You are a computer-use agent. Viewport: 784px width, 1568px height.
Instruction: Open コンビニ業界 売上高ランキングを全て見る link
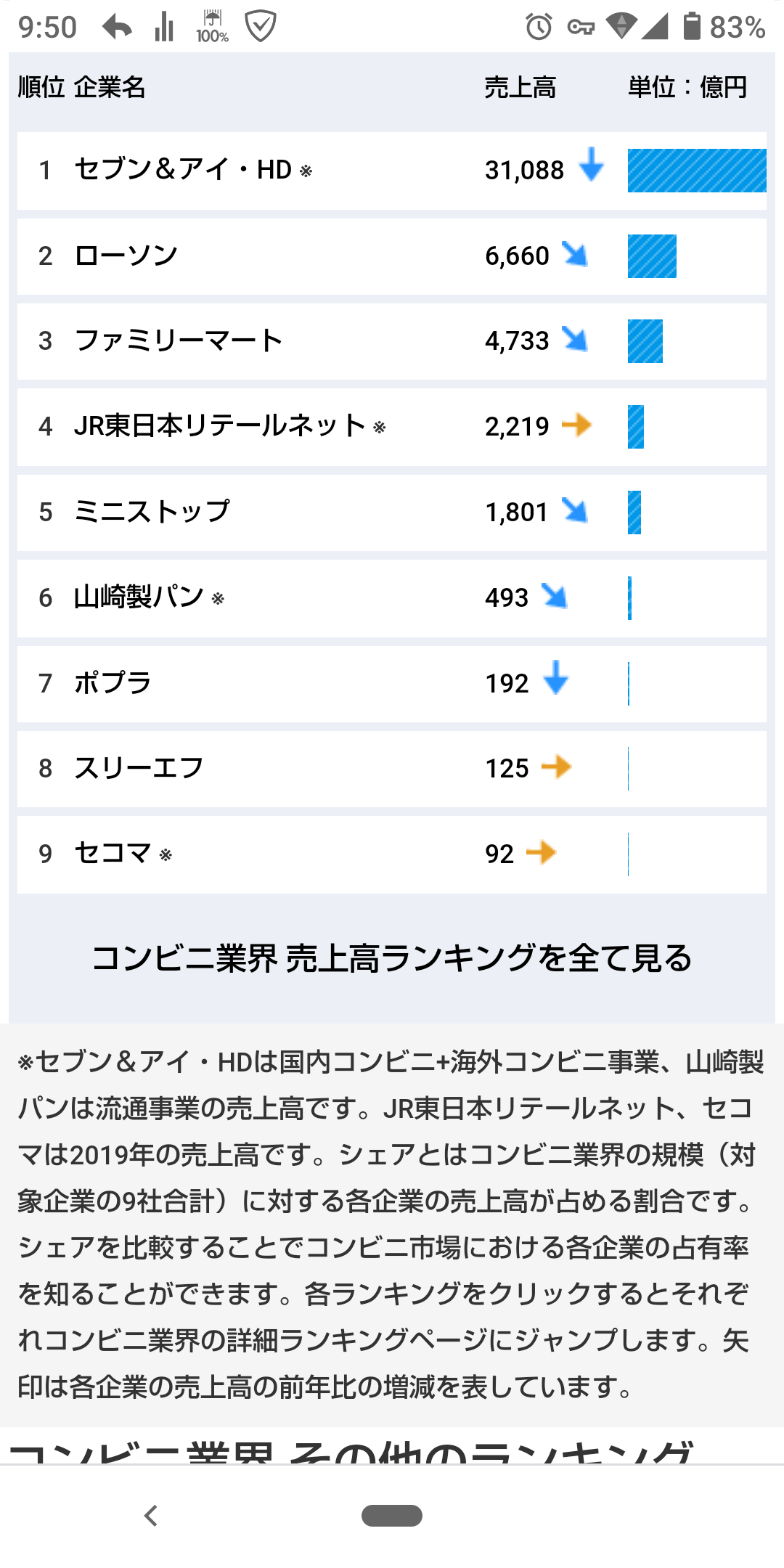pyautogui.click(x=392, y=958)
